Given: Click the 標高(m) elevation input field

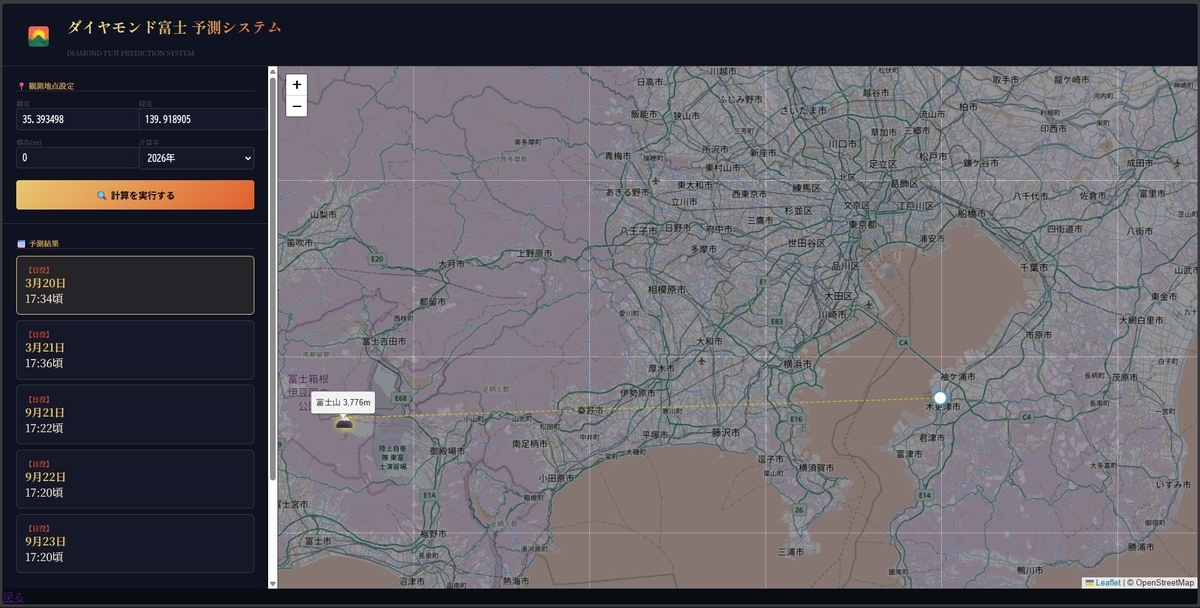Looking at the screenshot, I should point(77,158).
